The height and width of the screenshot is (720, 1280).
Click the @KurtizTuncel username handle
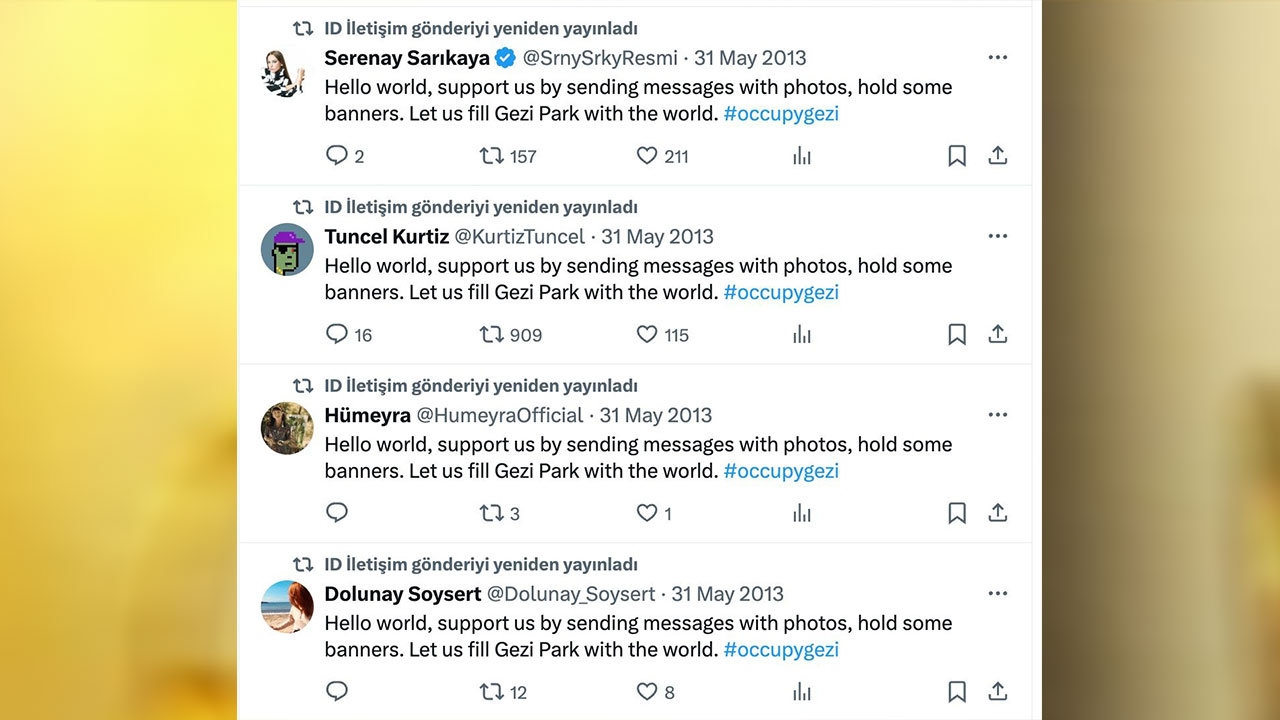click(521, 237)
